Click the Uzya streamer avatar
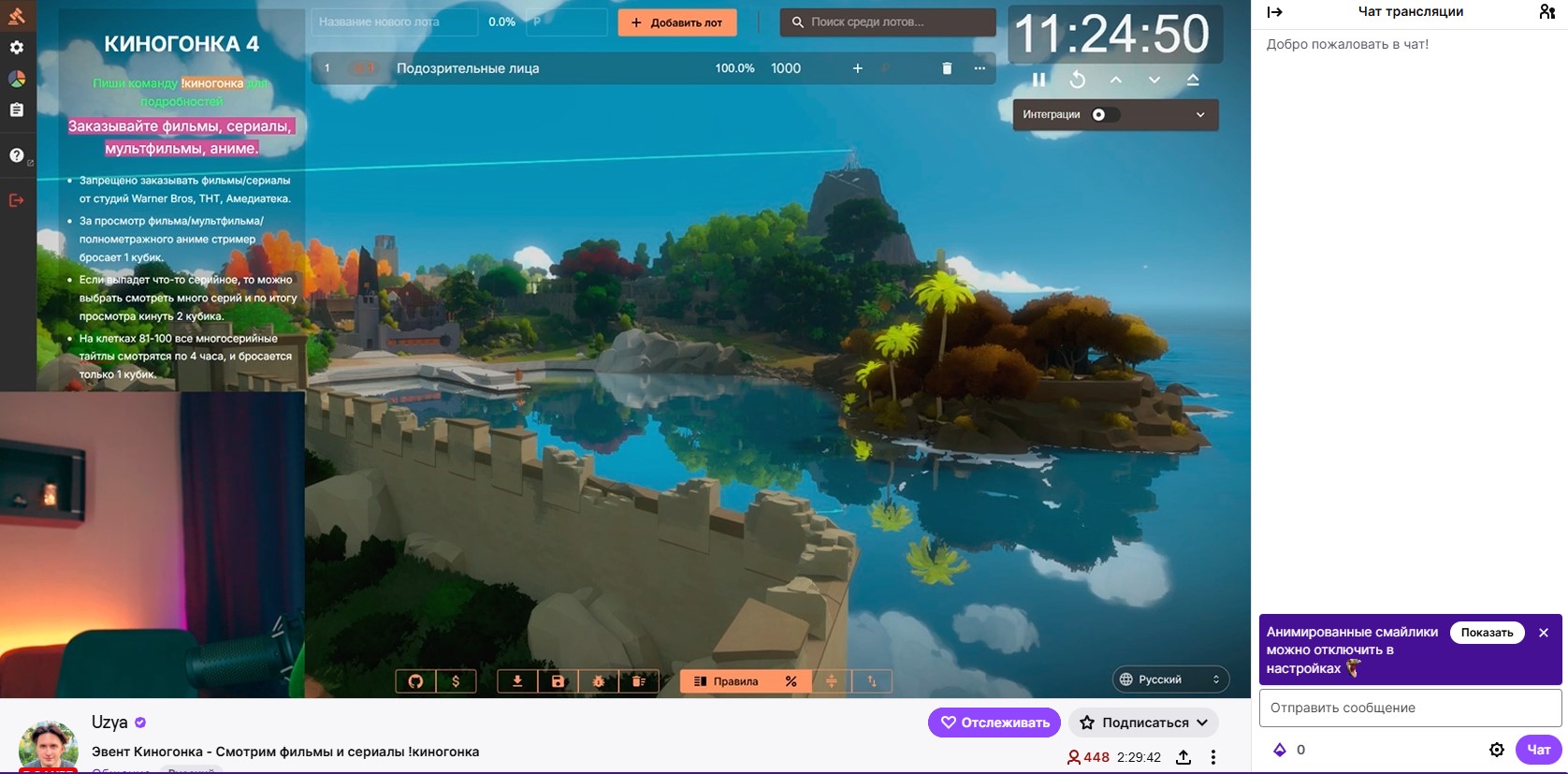 (x=49, y=747)
